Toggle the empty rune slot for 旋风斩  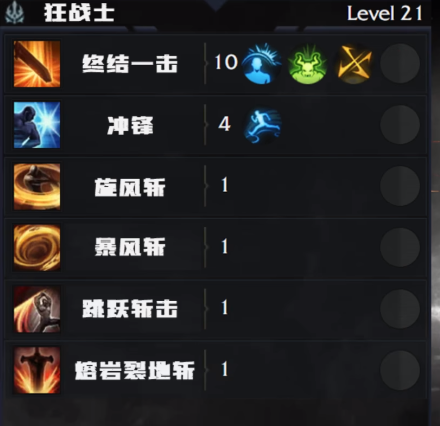pos(400,186)
